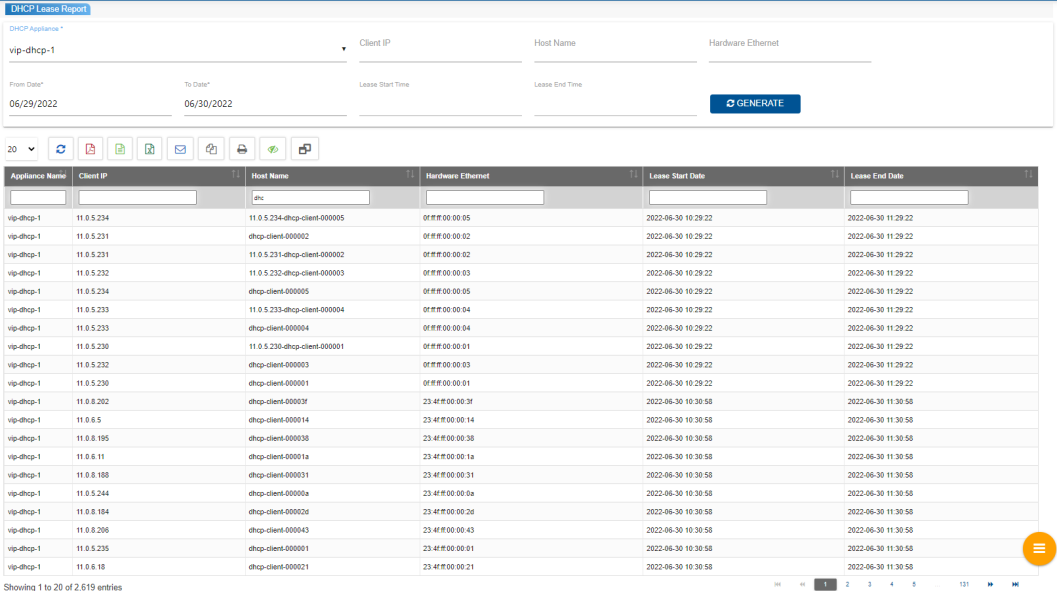
Task: Print the lease report
Action: click(242, 149)
